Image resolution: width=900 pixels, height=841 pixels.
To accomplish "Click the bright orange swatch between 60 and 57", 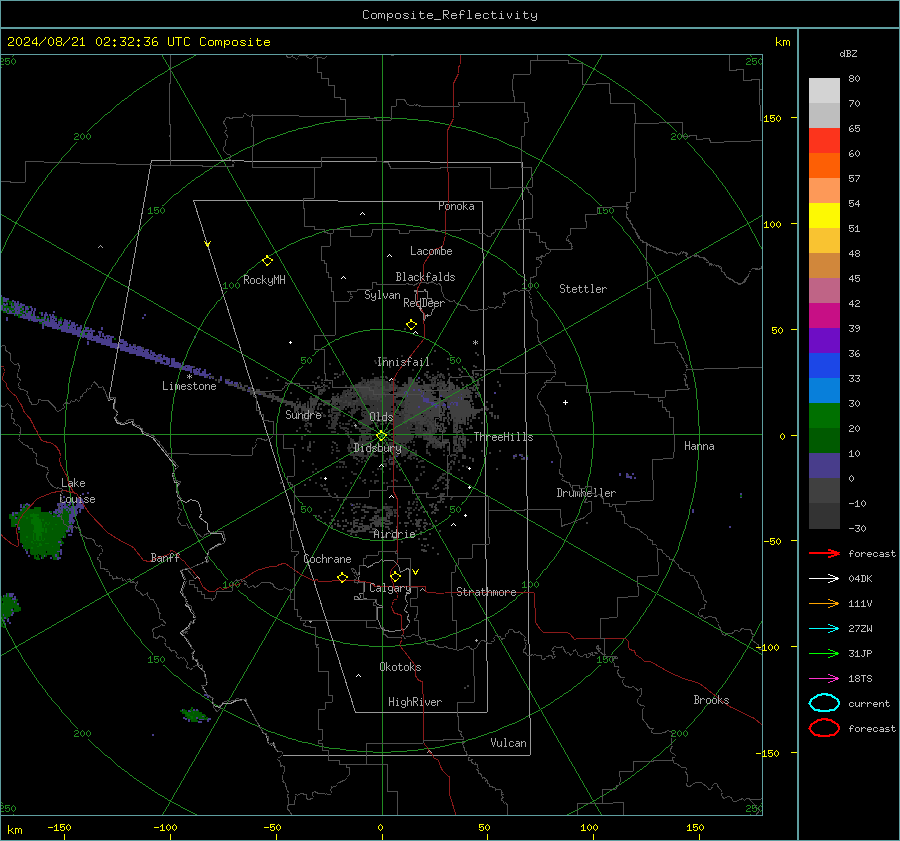I will (824, 166).
